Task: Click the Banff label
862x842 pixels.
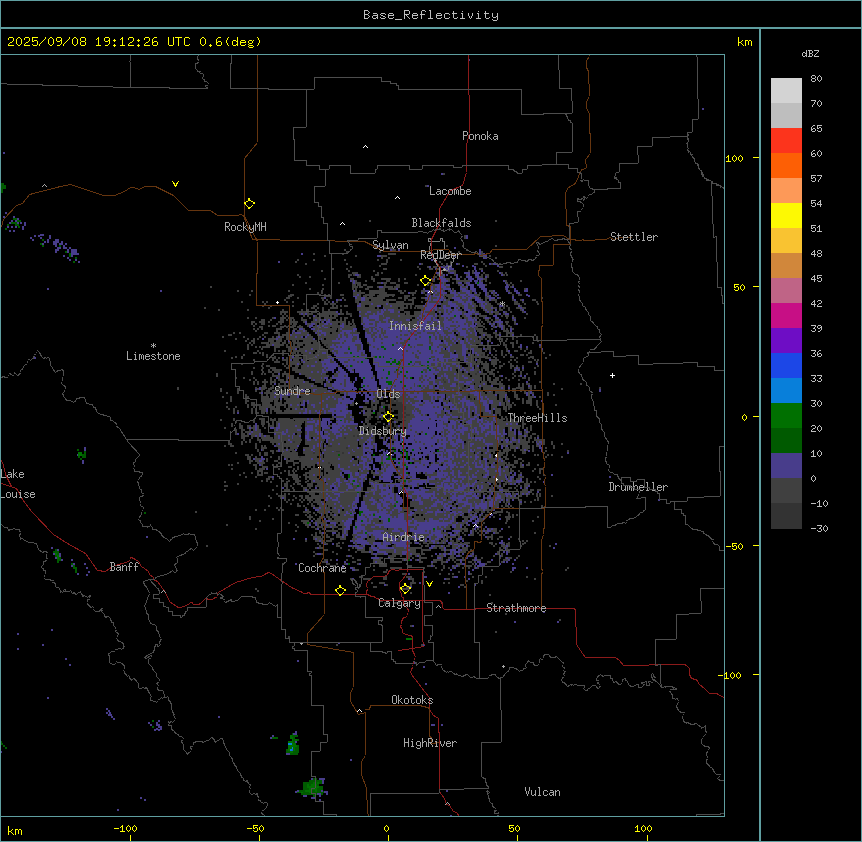Action: coord(124,567)
